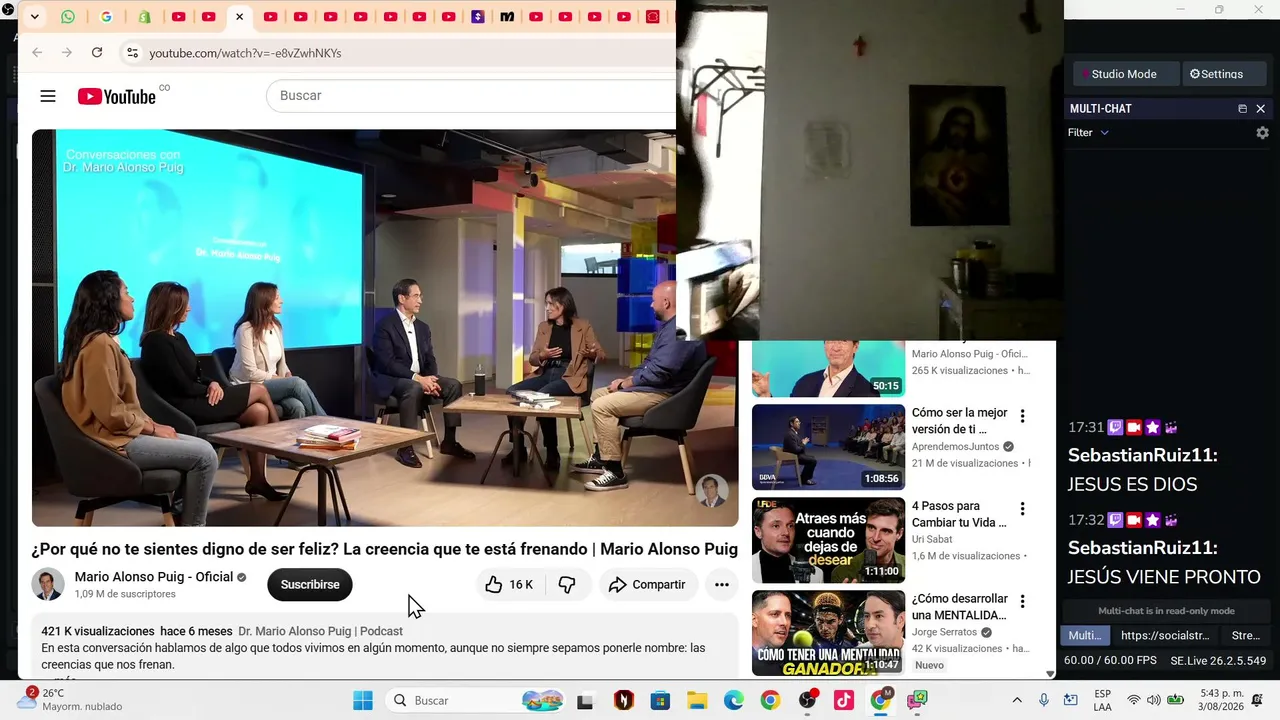Show hidden system tray icons
This screenshot has width=1280, height=720.
[x=1017, y=700]
